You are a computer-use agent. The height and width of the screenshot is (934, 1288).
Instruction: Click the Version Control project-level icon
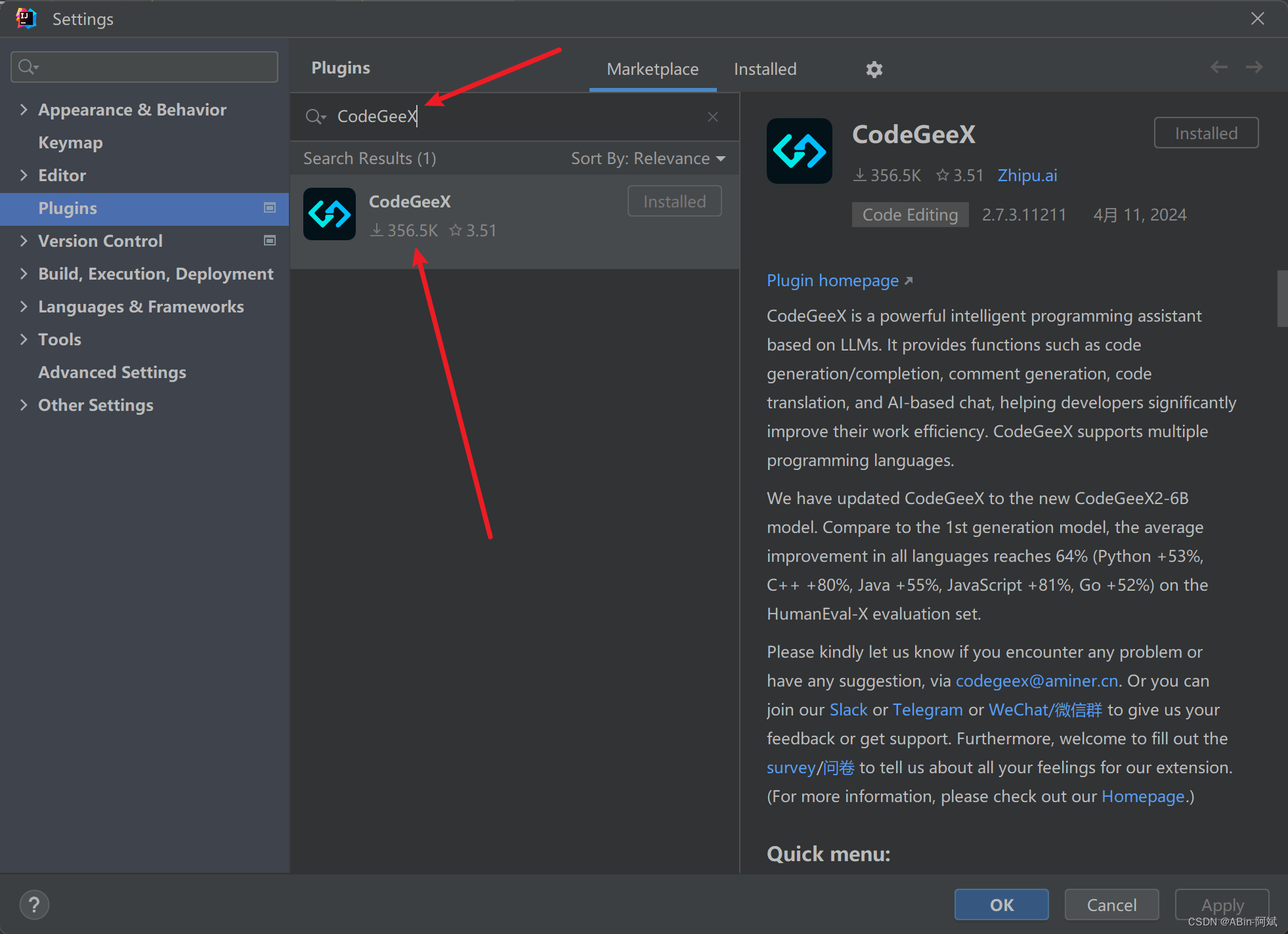coord(269,241)
